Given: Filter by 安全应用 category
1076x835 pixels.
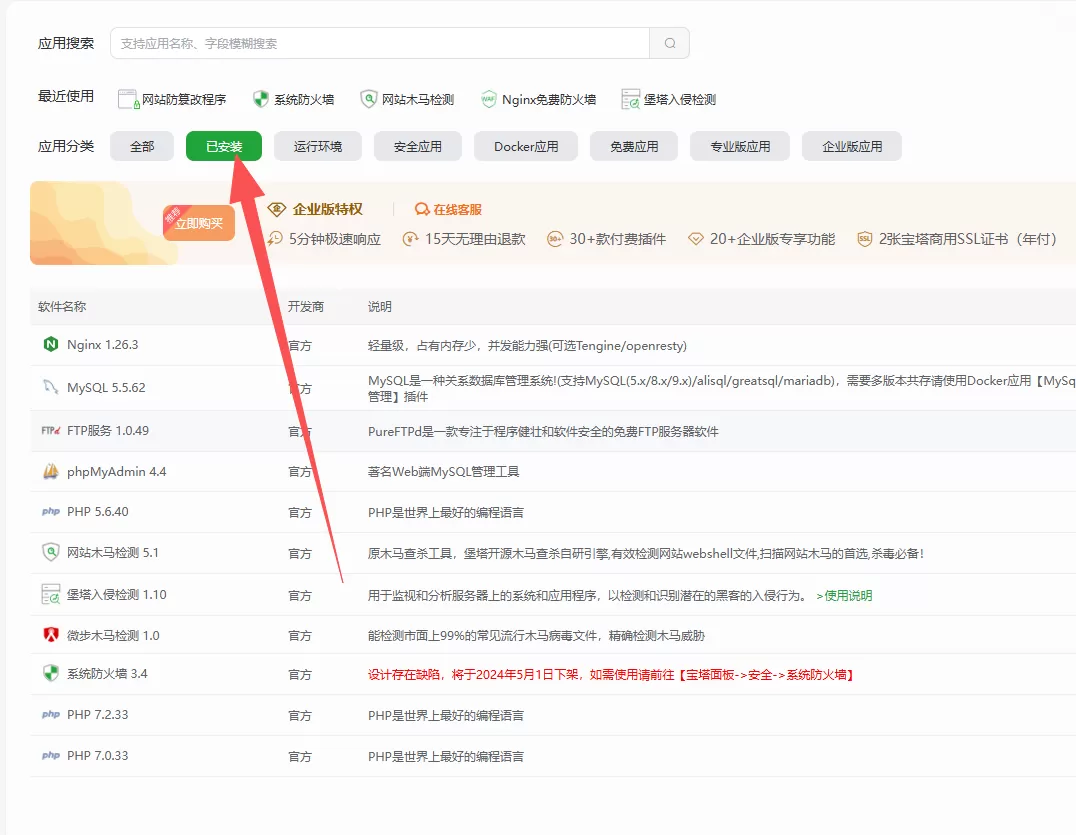Looking at the screenshot, I should (x=418, y=146).
